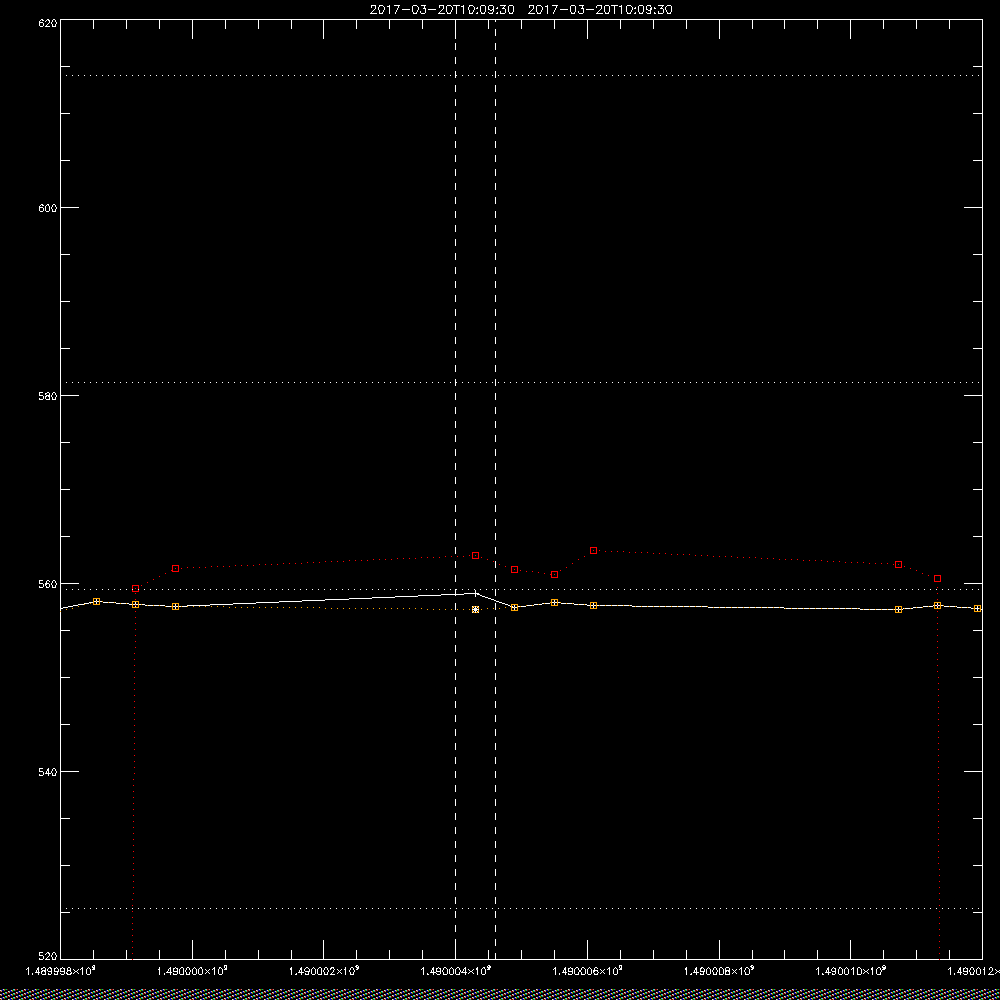Select the 560 y-axis label

[48, 584]
